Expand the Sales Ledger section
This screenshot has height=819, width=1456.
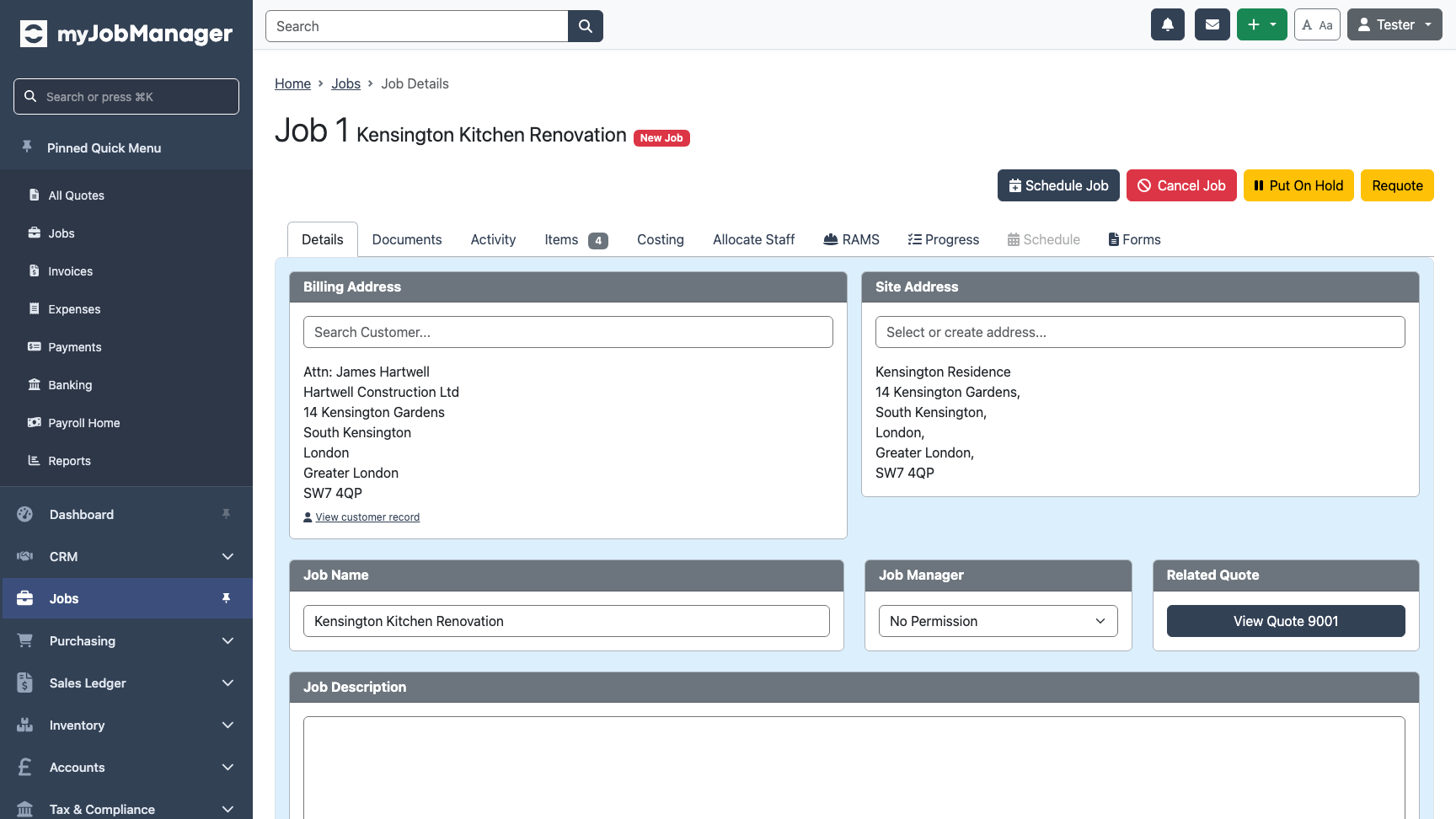126,683
